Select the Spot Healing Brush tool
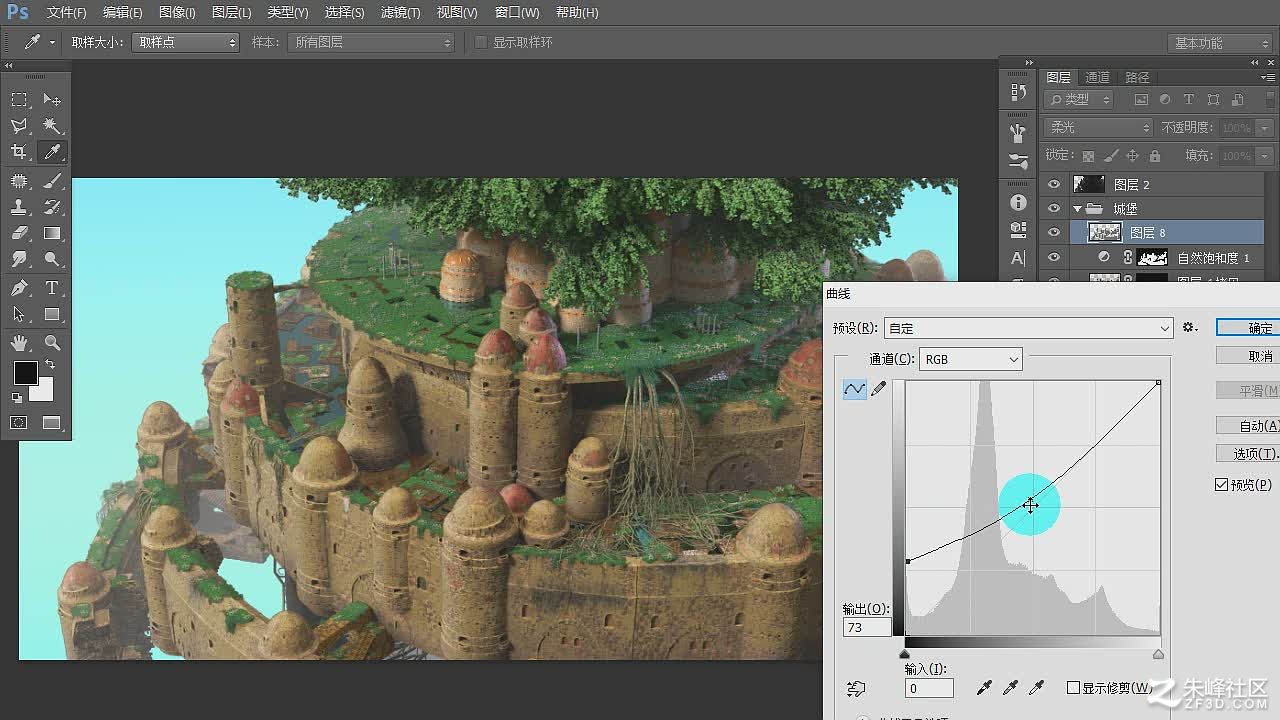 19,181
